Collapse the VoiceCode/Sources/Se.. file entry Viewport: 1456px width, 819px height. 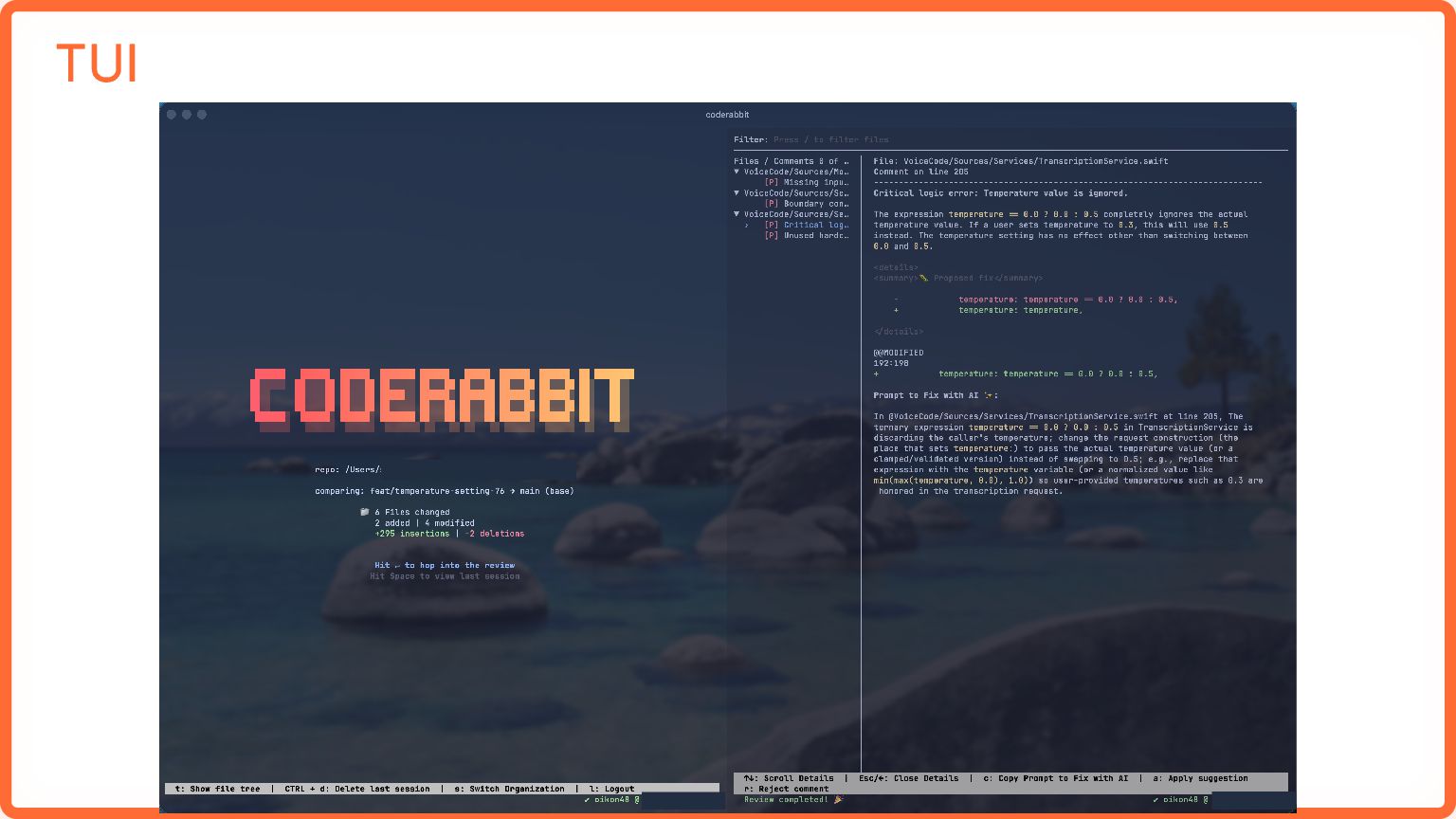coord(737,214)
